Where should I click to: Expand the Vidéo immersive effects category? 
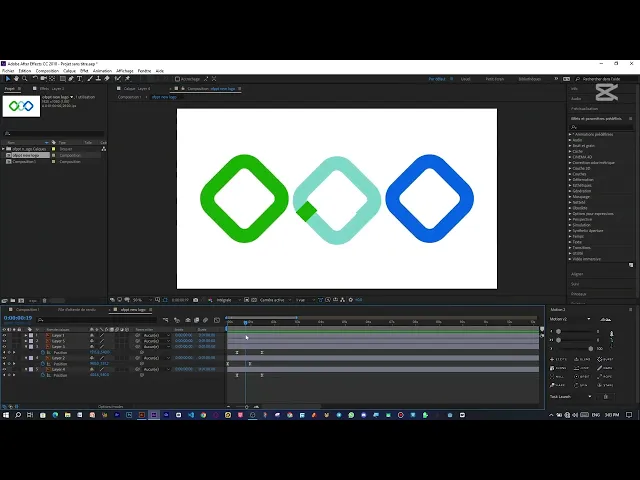pos(570,259)
